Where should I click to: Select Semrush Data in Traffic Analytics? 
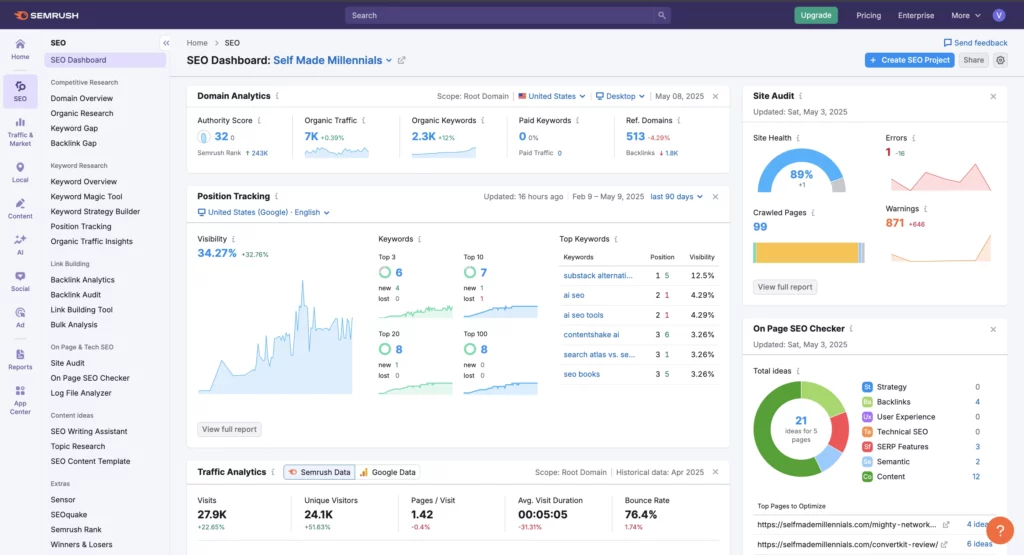(x=319, y=472)
